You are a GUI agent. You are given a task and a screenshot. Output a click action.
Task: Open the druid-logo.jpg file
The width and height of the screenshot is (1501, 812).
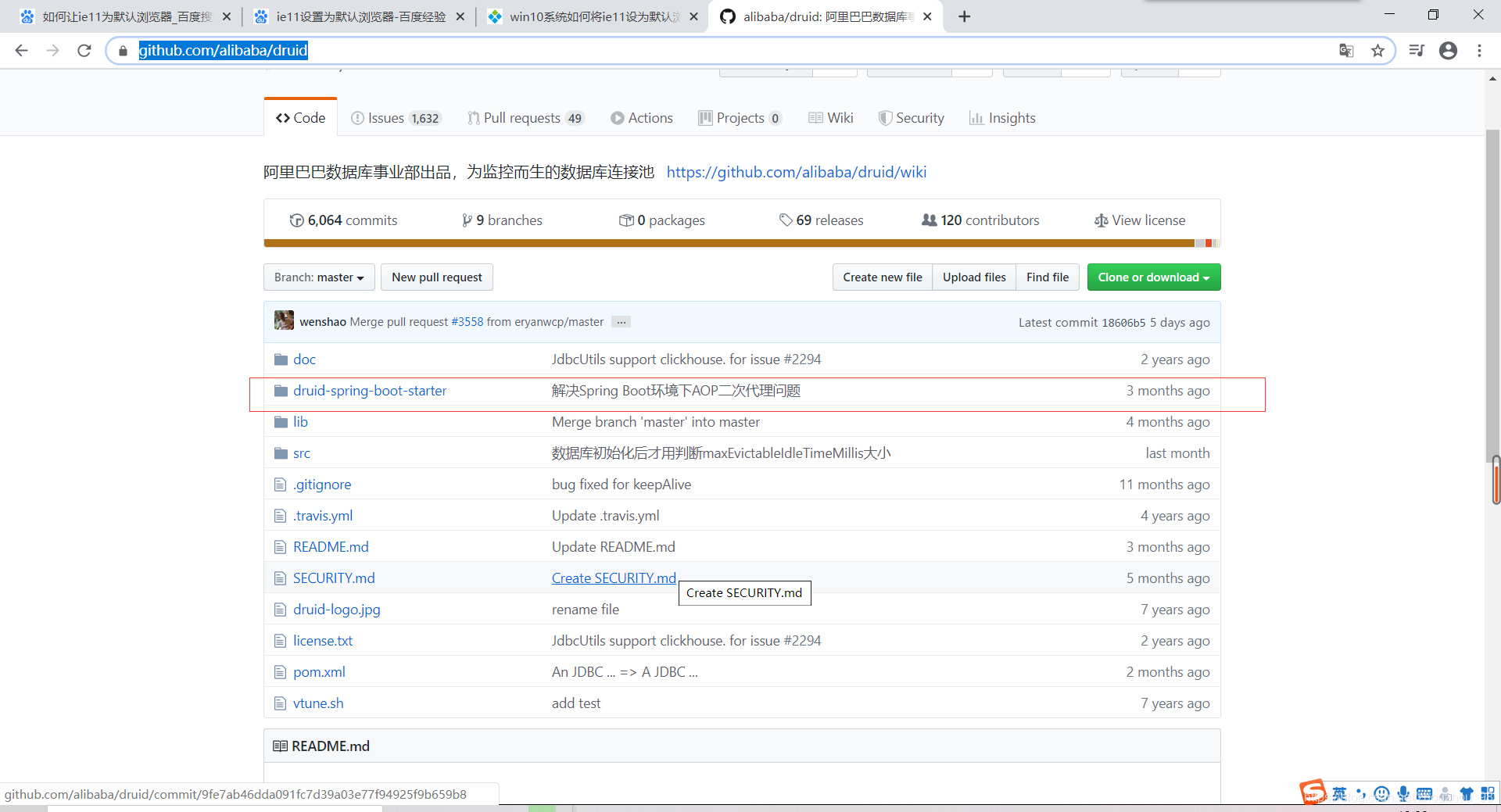coord(337,610)
